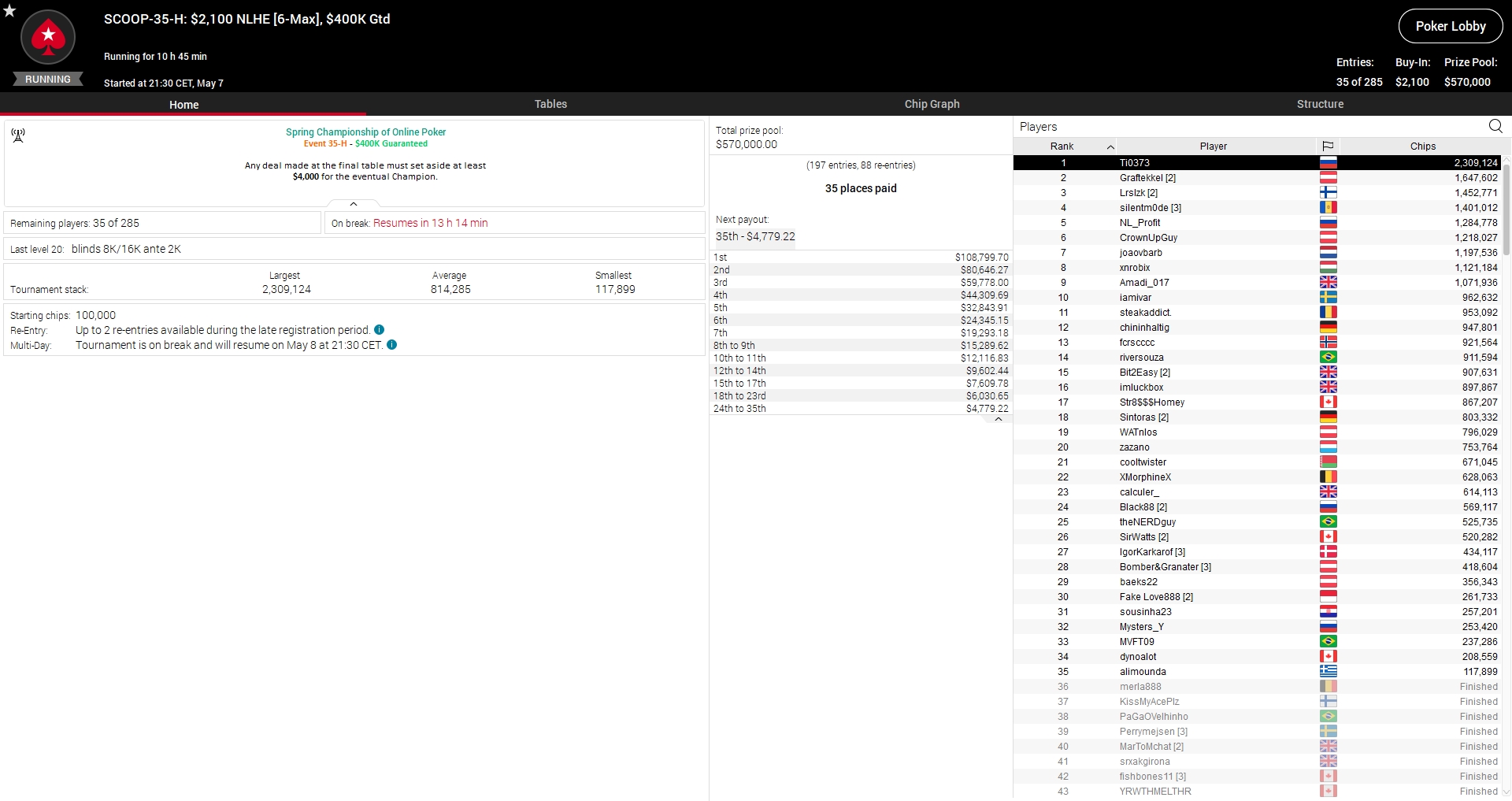Screen dimensions: 1512x801
Task: Open the Chip Graph tab
Action: tap(932, 104)
